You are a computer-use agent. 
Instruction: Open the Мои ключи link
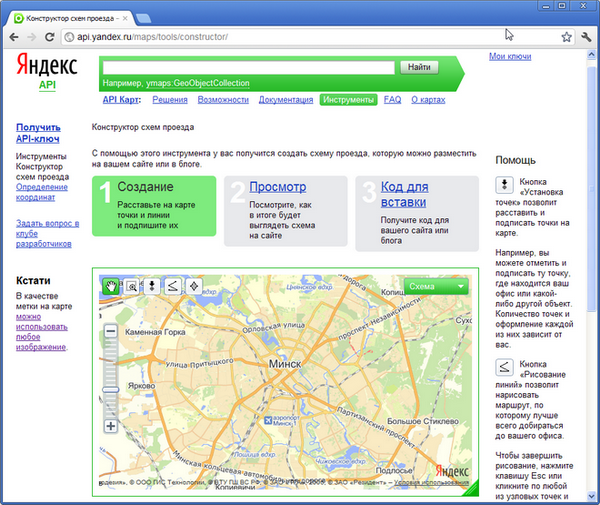coord(510,57)
